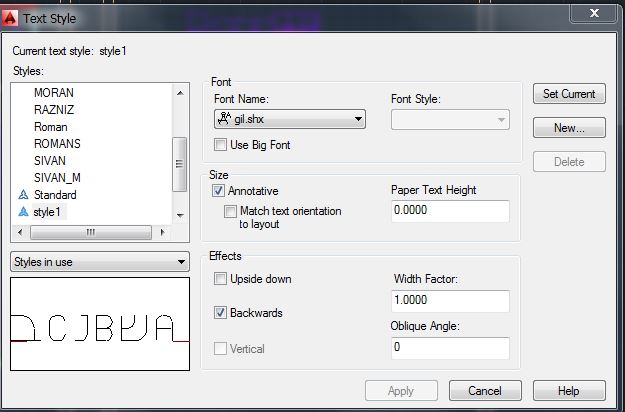Choose SIVAN_M from the styles list
Viewport: 625px width, 412px height.
pos(57,178)
